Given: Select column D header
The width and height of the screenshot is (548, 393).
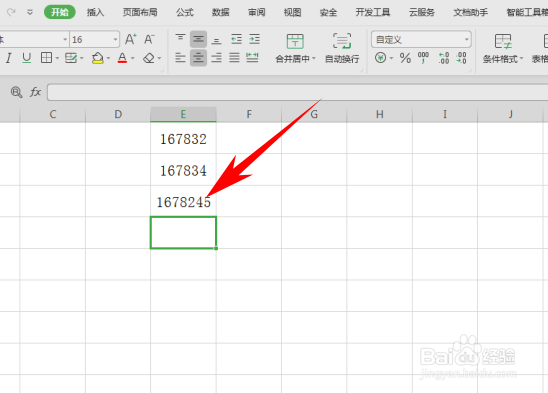Looking at the screenshot, I should point(118,114).
